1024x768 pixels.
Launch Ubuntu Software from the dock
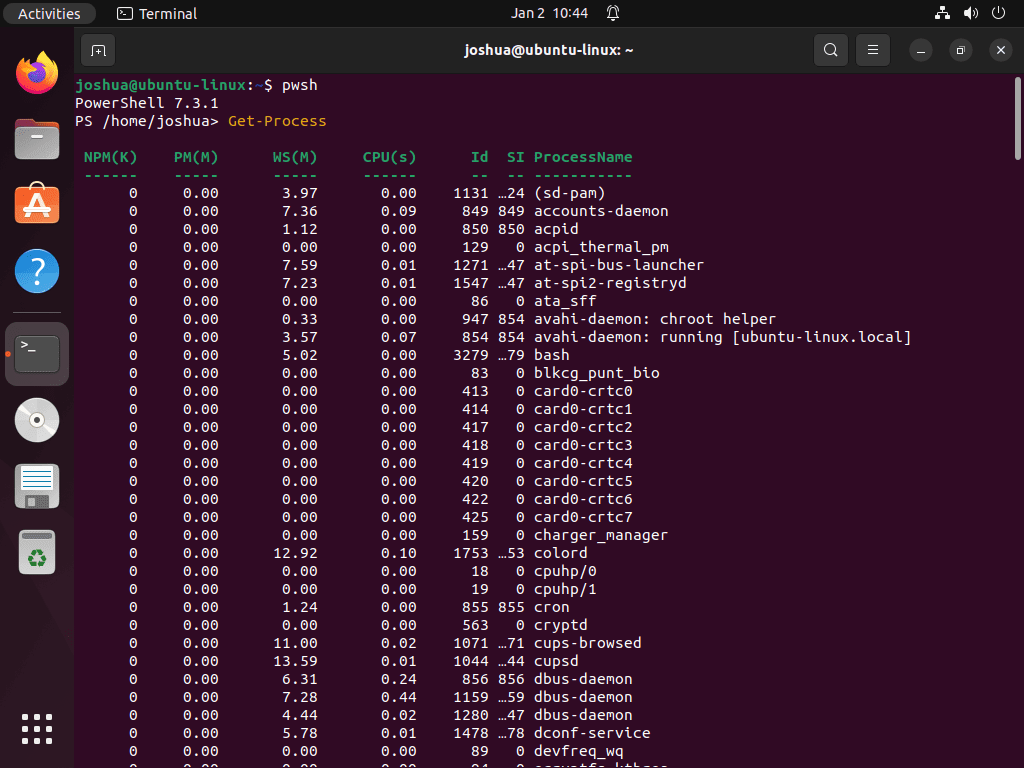point(36,205)
